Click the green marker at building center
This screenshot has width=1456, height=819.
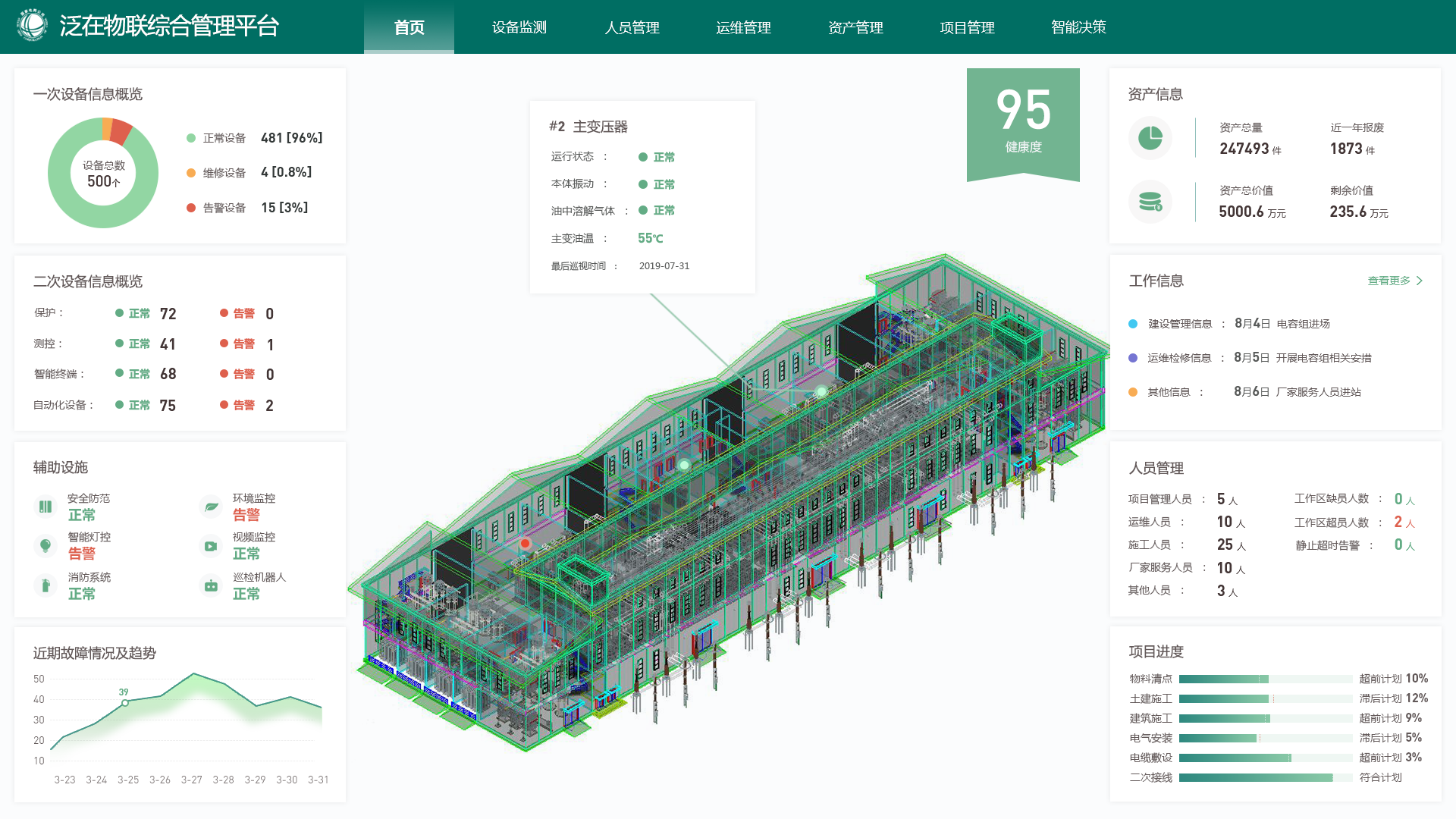click(684, 465)
